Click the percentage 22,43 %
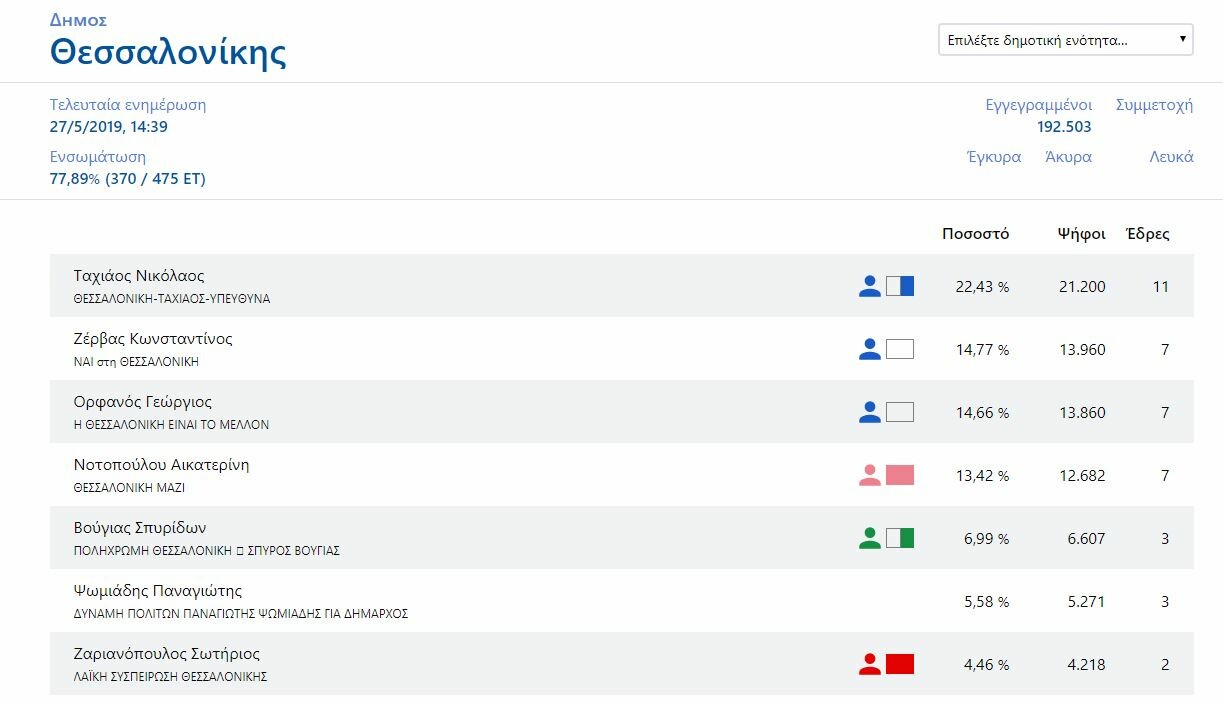The height and width of the screenshot is (705, 1223). [982, 287]
